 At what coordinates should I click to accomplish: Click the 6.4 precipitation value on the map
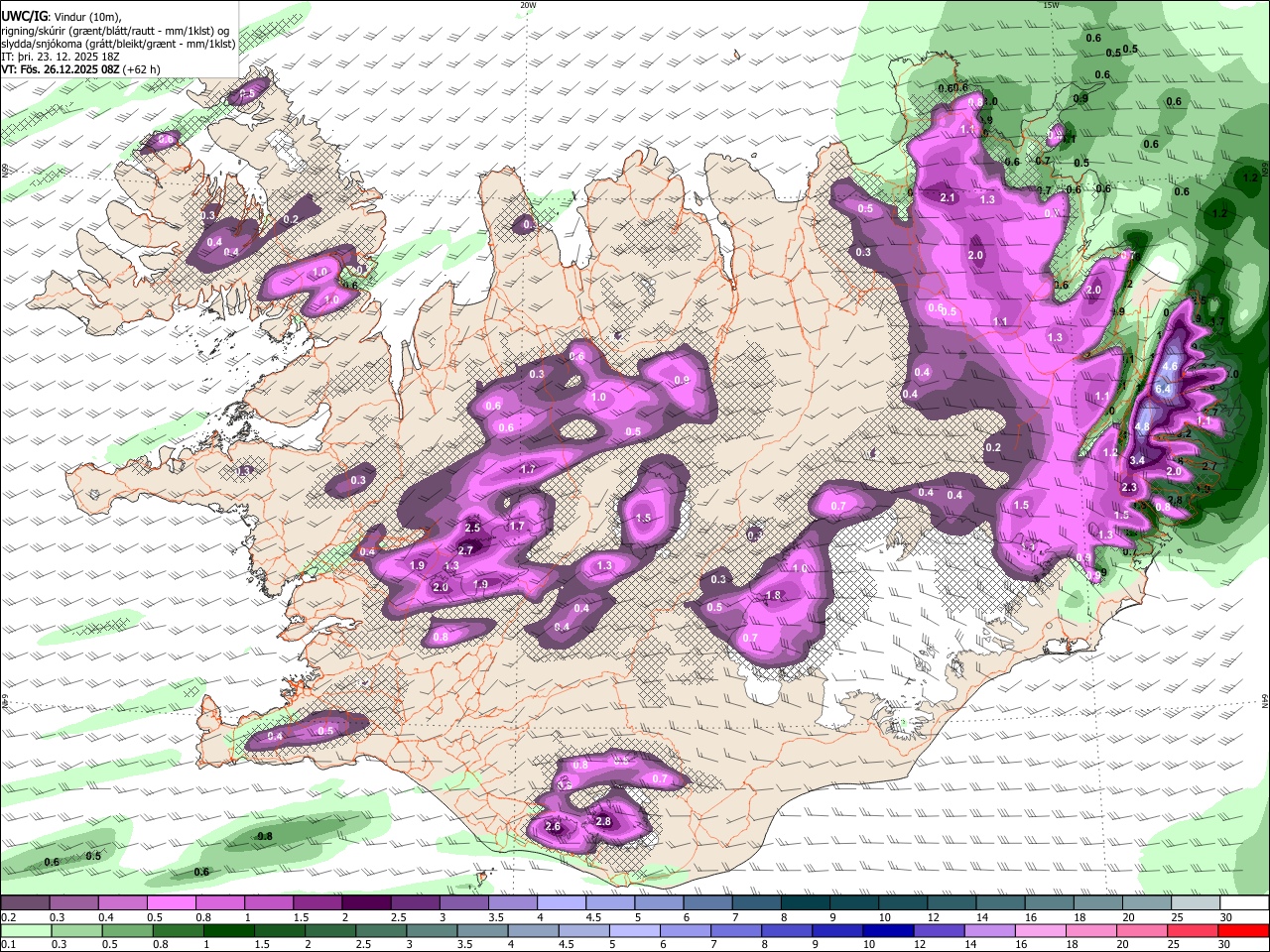coord(1163,389)
